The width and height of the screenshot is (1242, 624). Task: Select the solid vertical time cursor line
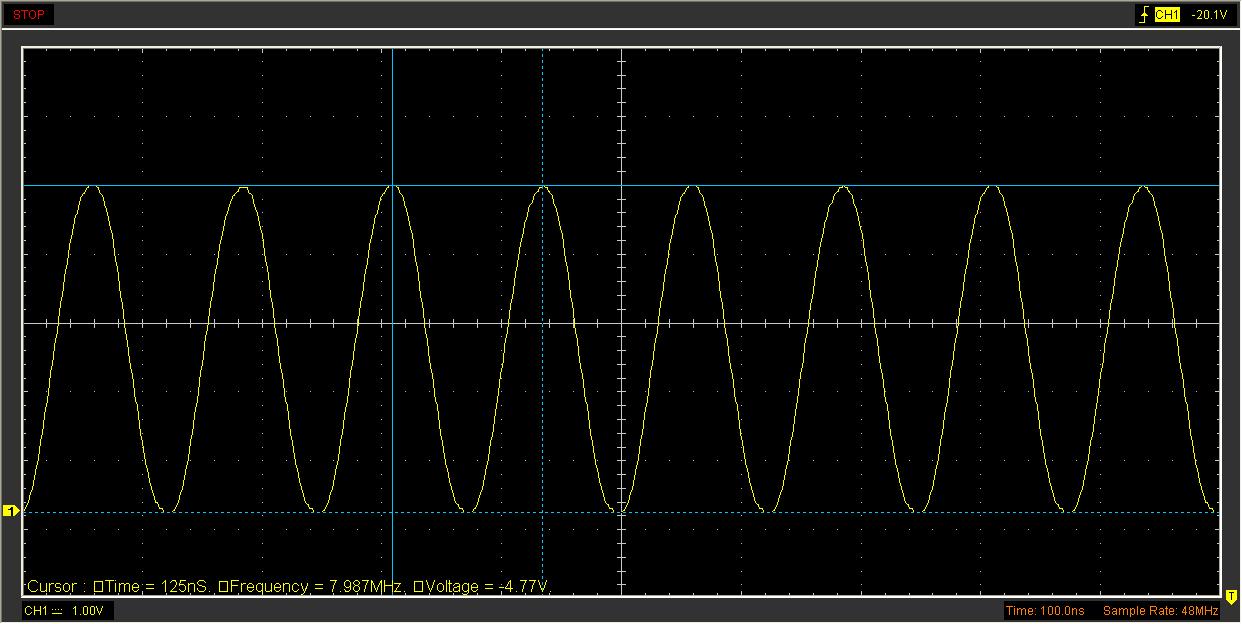coord(393,320)
